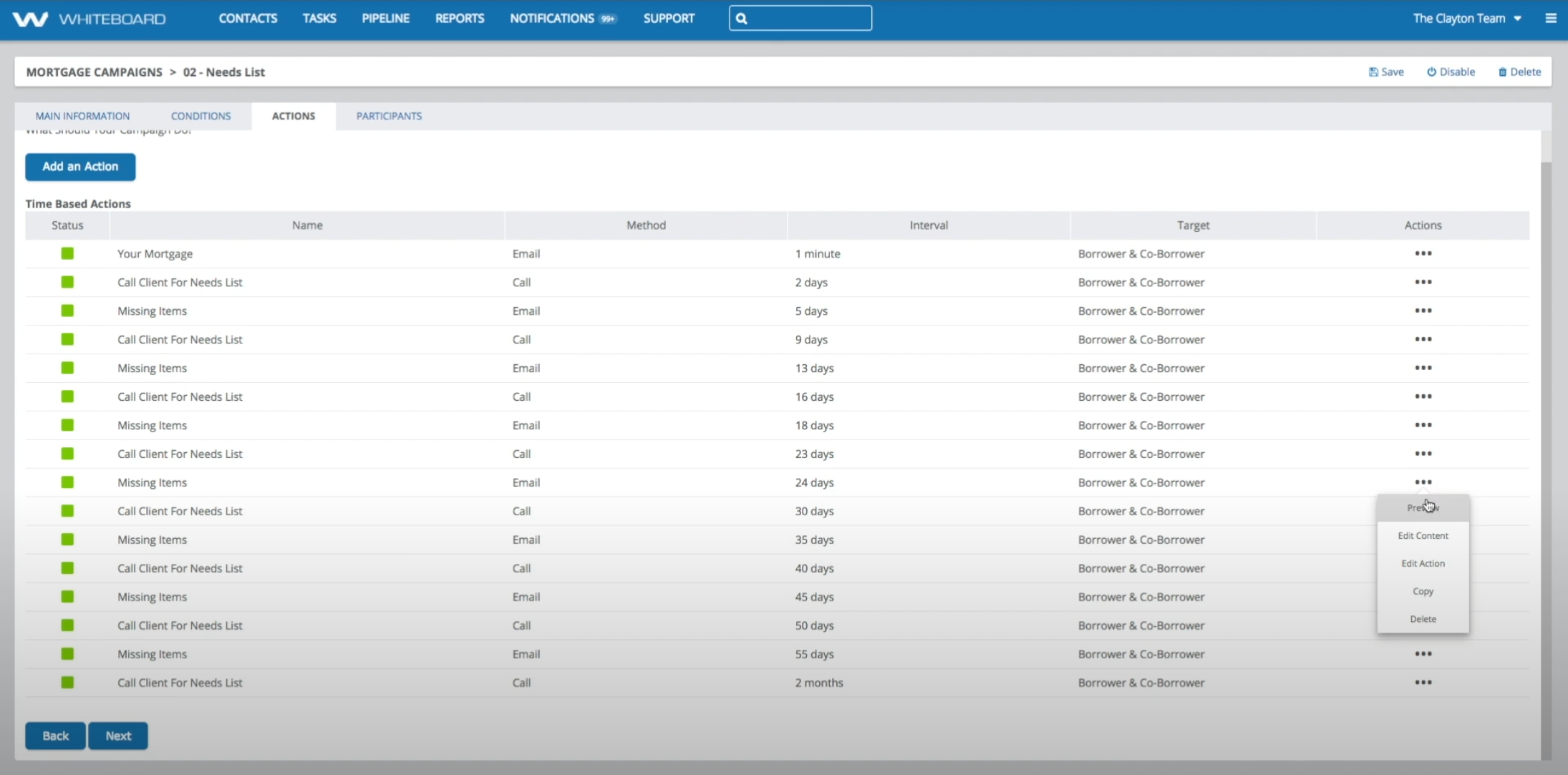1568x775 pixels.
Task: Toggle status square for 30 days call
Action: (x=67, y=511)
